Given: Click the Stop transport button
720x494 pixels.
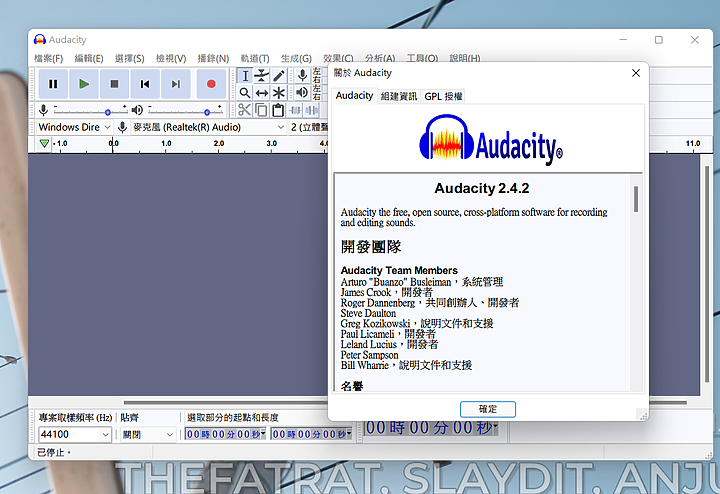Looking at the screenshot, I should click(114, 84).
